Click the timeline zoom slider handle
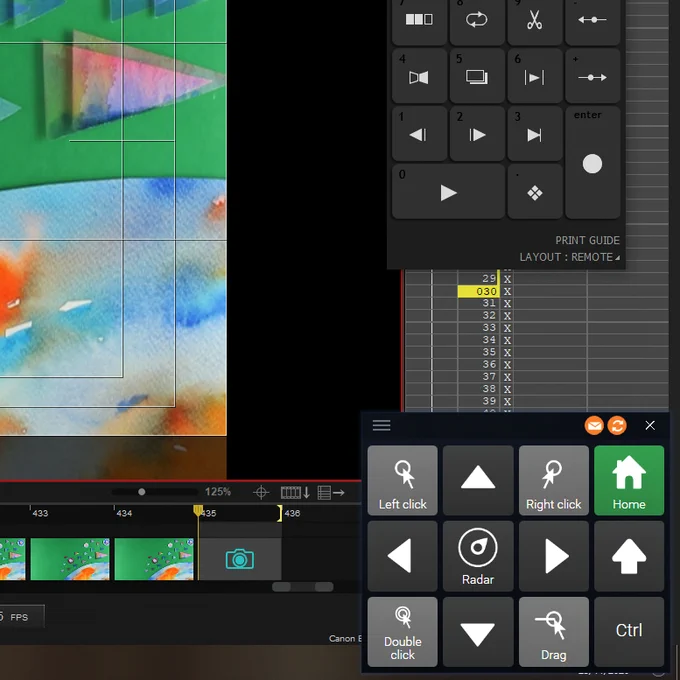 point(141,492)
